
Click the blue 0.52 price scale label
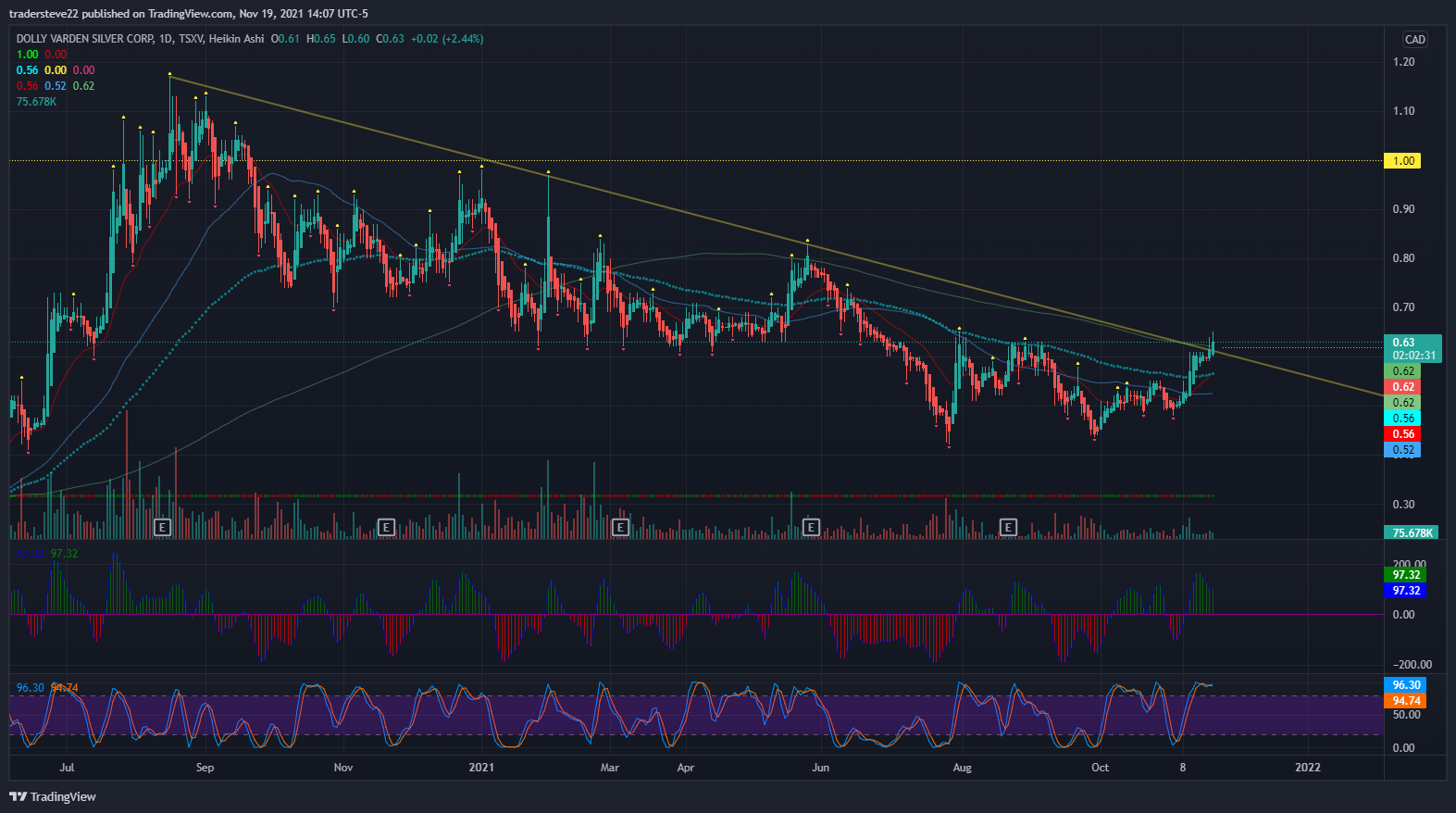tap(1403, 450)
